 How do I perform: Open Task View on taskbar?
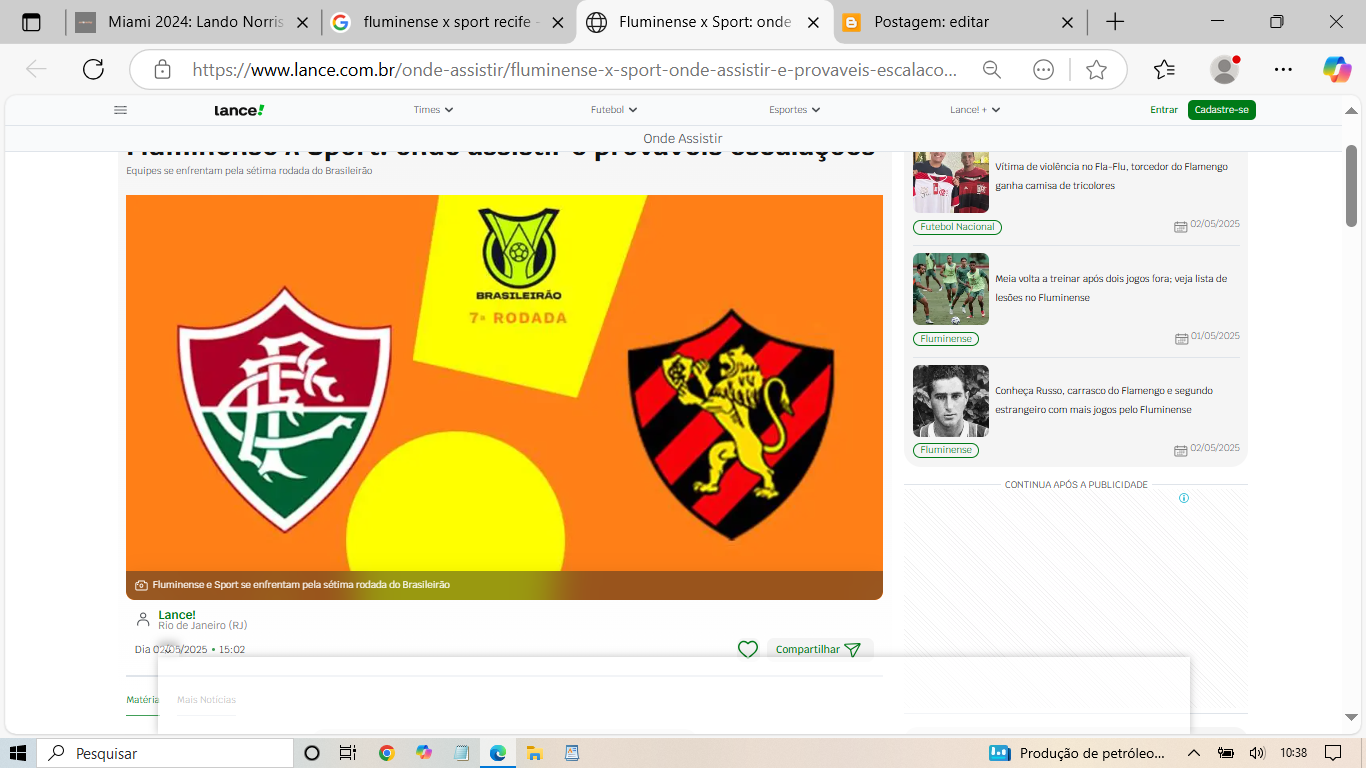coord(347,753)
